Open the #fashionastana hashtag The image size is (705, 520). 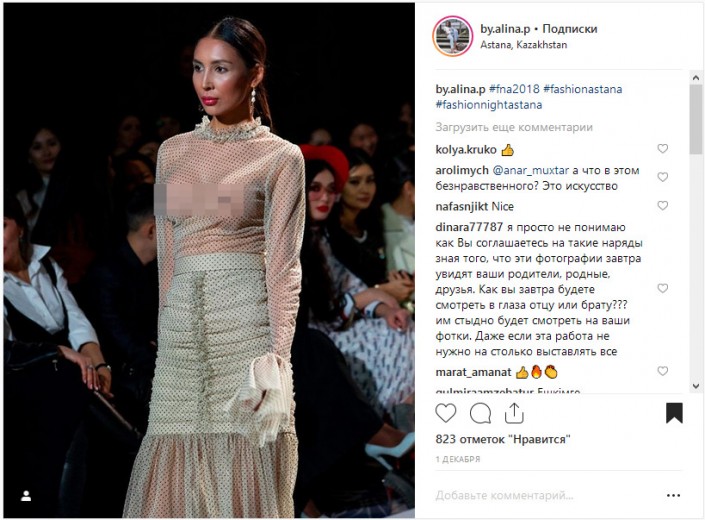pyautogui.click(x=583, y=89)
